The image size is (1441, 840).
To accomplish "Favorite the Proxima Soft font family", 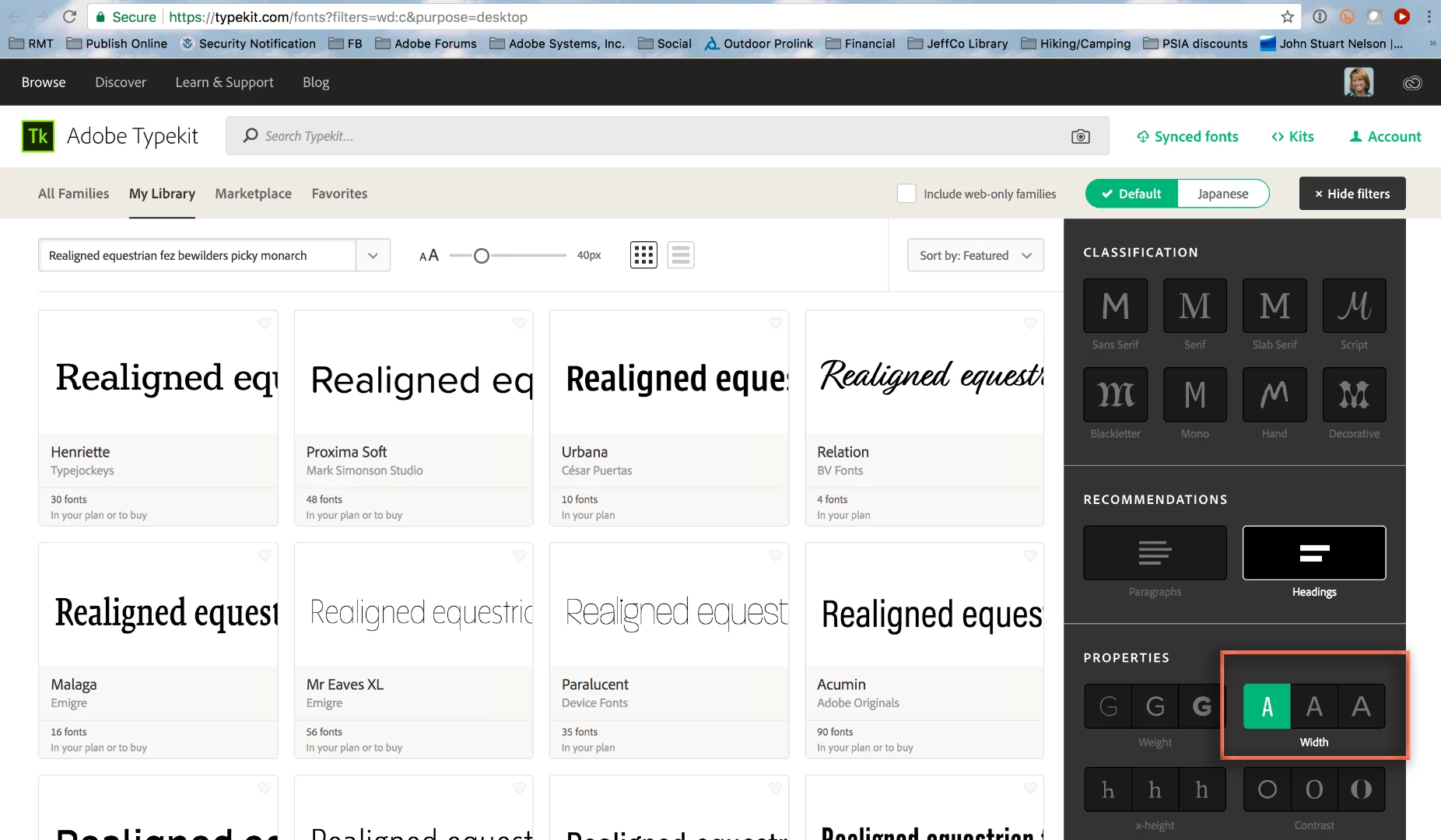I will (520, 323).
